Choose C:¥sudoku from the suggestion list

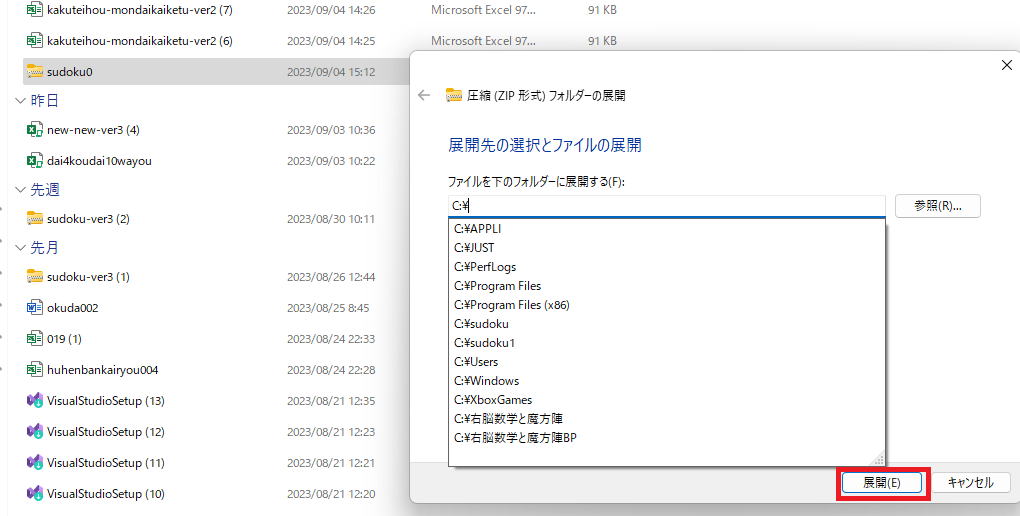click(x=667, y=324)
